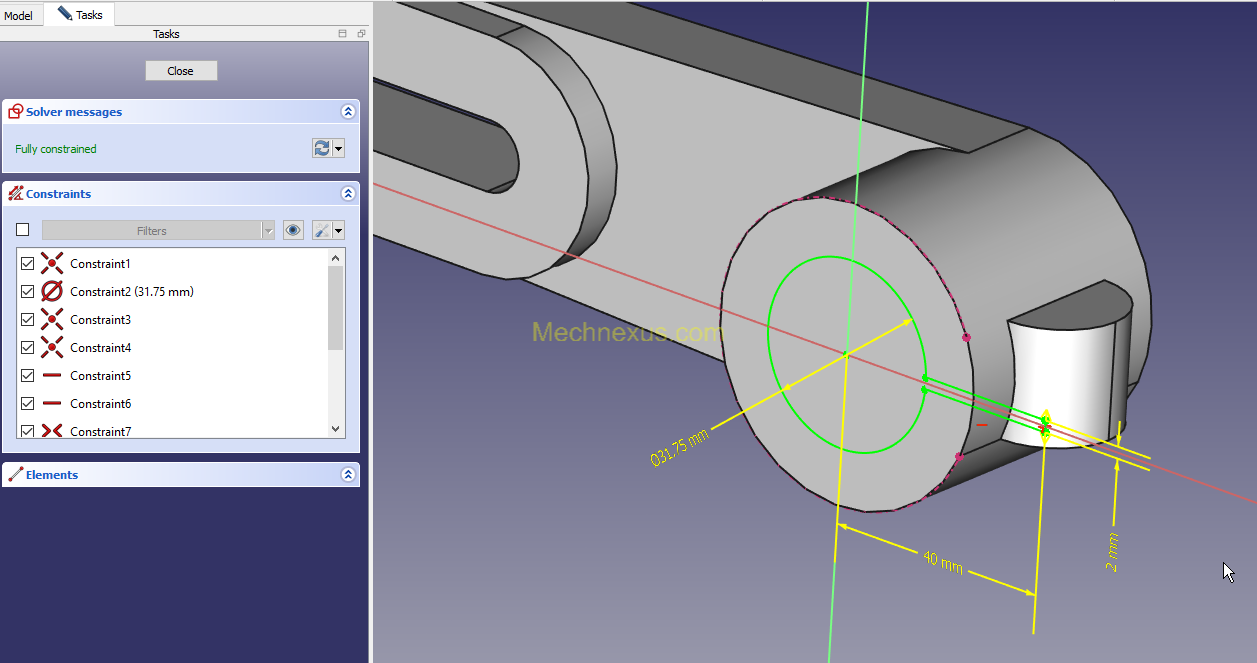Click the coincident icon of Constraint1
The height and width of the screenshot is (663, 1257).
coord(52,264)
